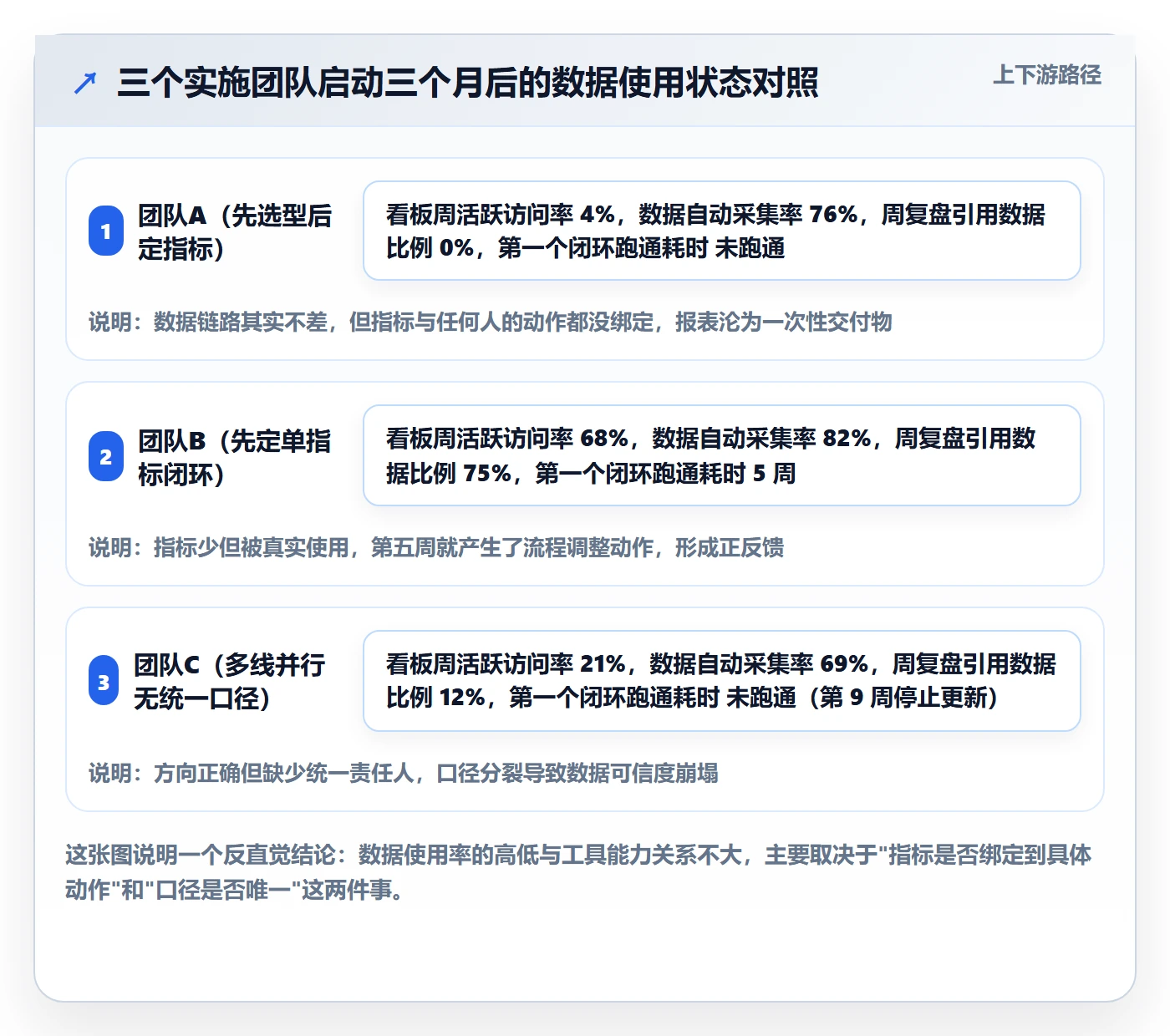Click the note starting 说明：数据链路其实不差
Image resolution: width=1170 pixels, height=1036 pixels.
tap(491, 322)
